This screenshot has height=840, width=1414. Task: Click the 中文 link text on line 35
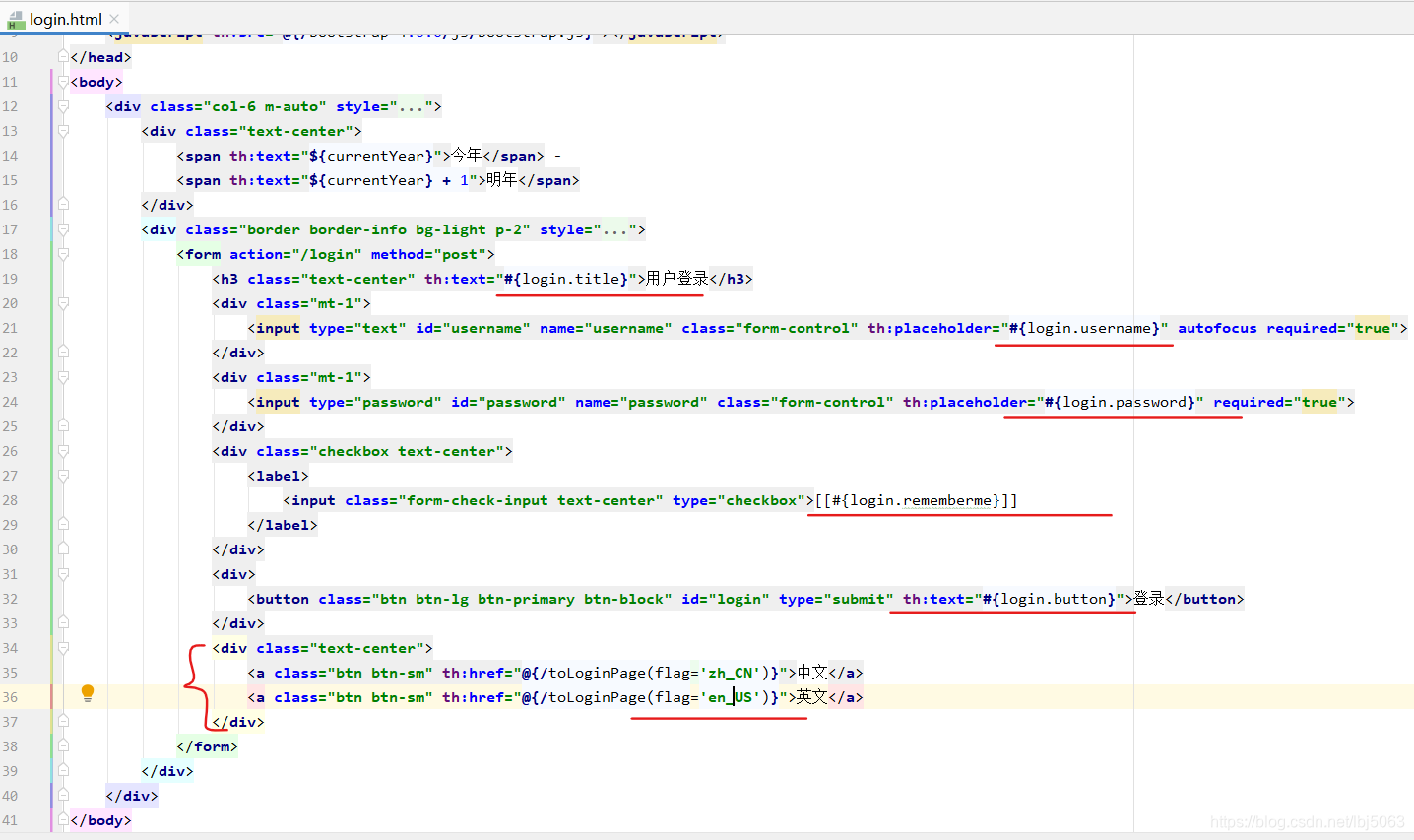pos(812,673)
